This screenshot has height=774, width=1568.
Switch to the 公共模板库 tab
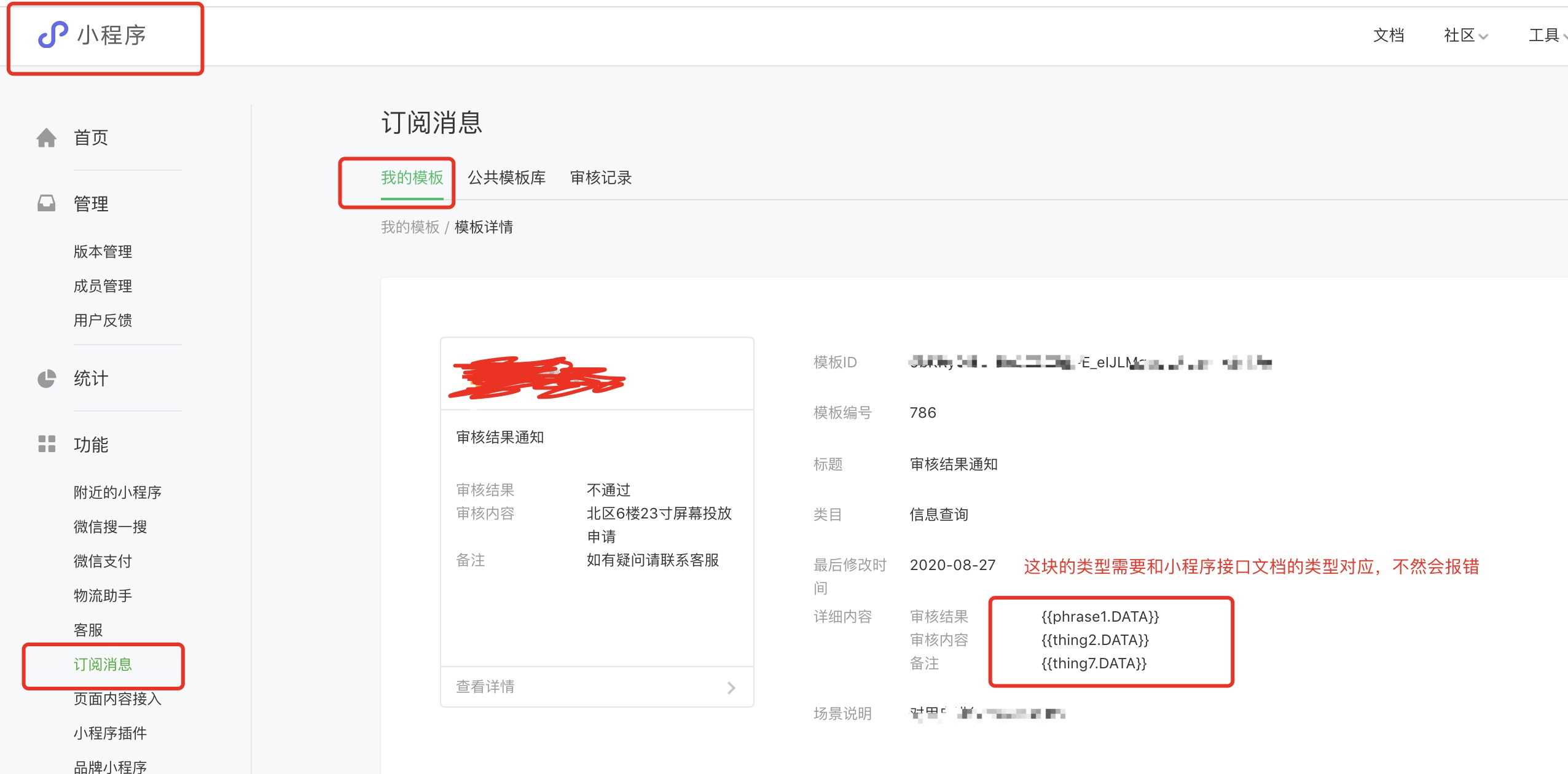coord(508,178)
